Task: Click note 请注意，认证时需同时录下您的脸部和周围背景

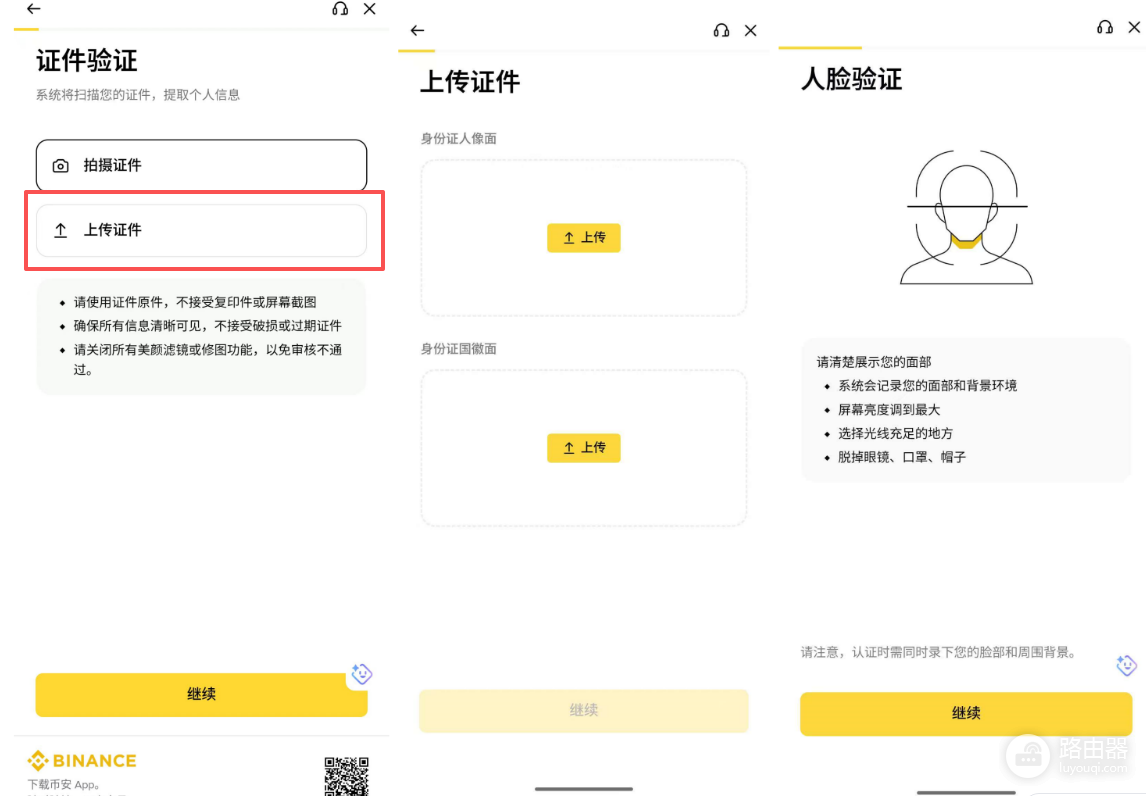Action: [939, 652]
